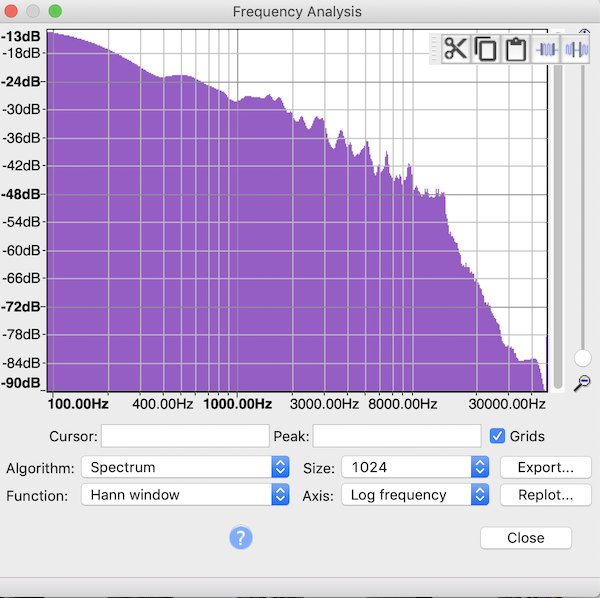This screenshot has height=598, width=600.
Task: Click the Close button
Action: point(526,538)
